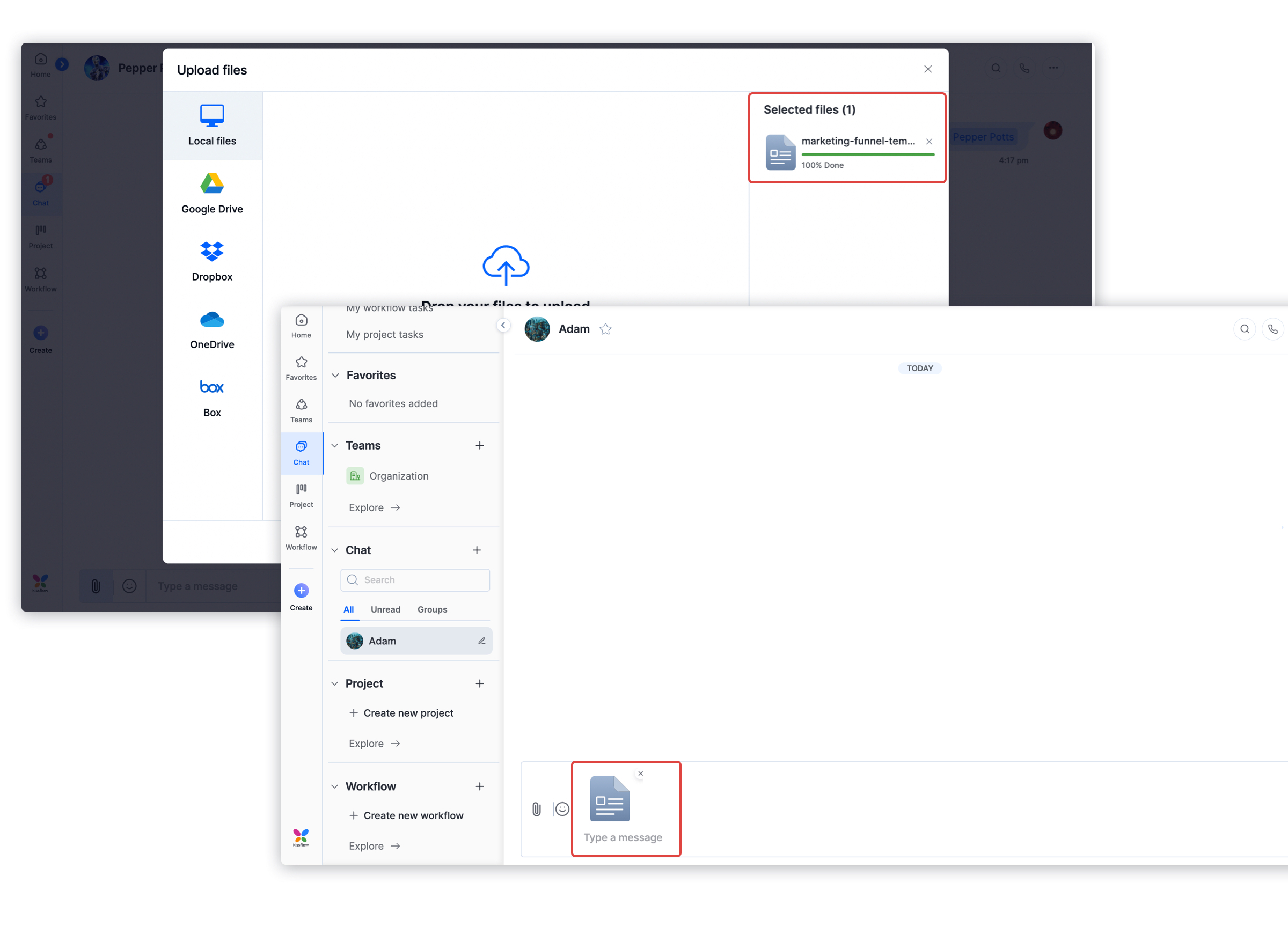Open the more options menu in background window
This screenshot has width=1288, height=942.
tap(1053, 68)
